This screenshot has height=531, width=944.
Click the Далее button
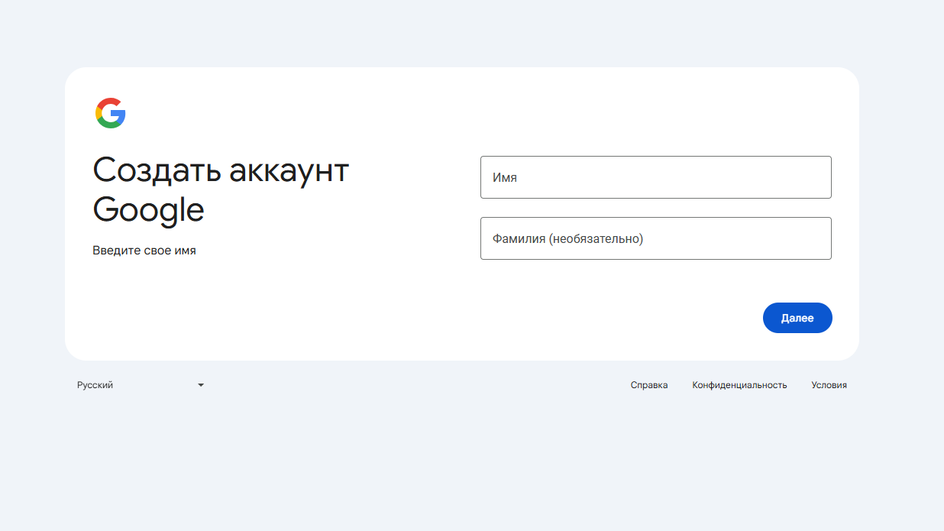click(797, 318)
